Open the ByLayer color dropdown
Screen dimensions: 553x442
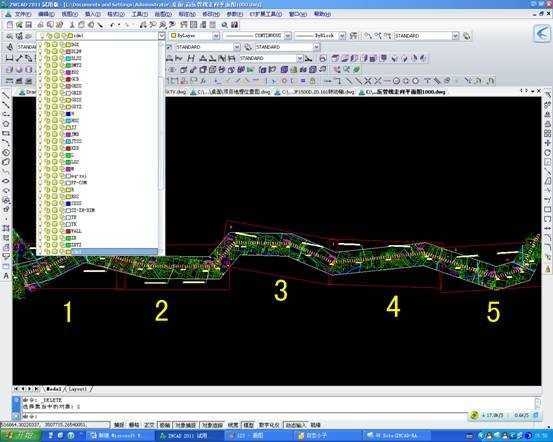click(216, 36)
